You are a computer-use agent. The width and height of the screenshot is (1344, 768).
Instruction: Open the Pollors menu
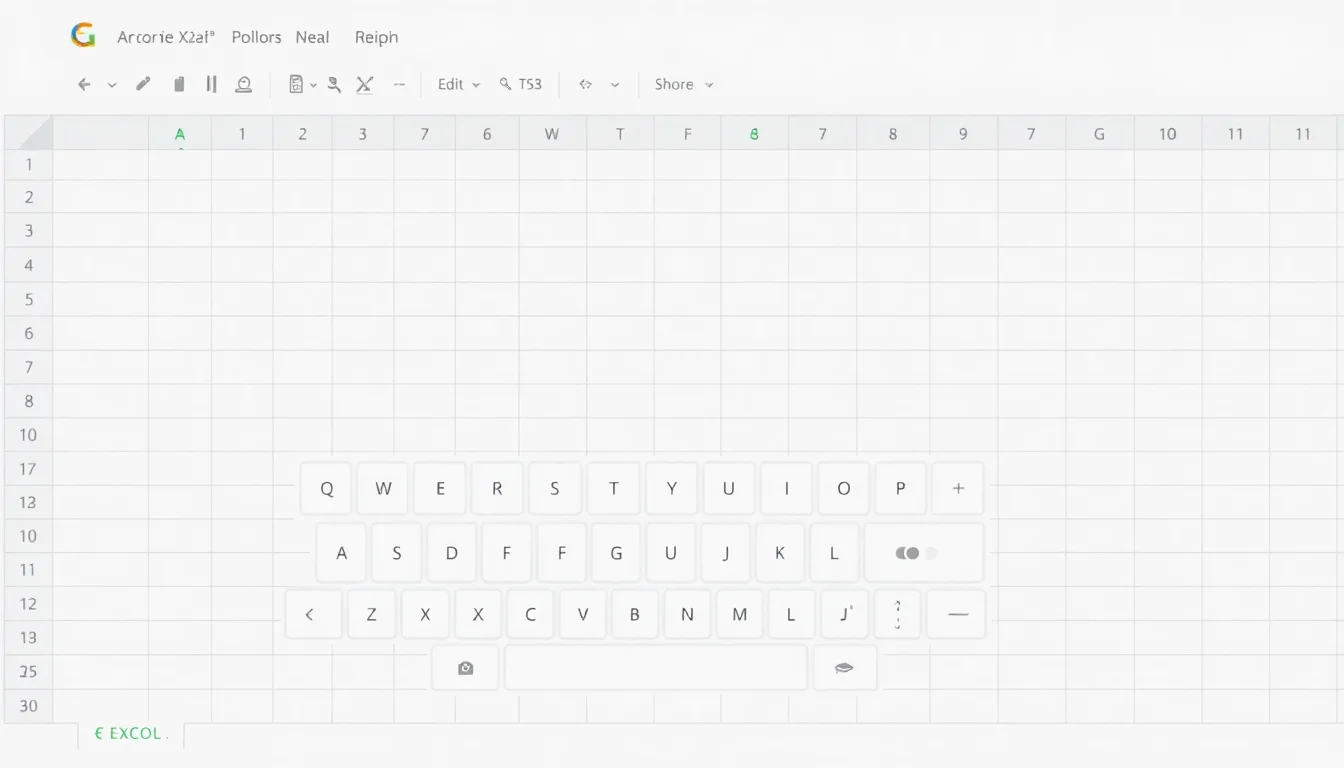(x=256, y=37)
